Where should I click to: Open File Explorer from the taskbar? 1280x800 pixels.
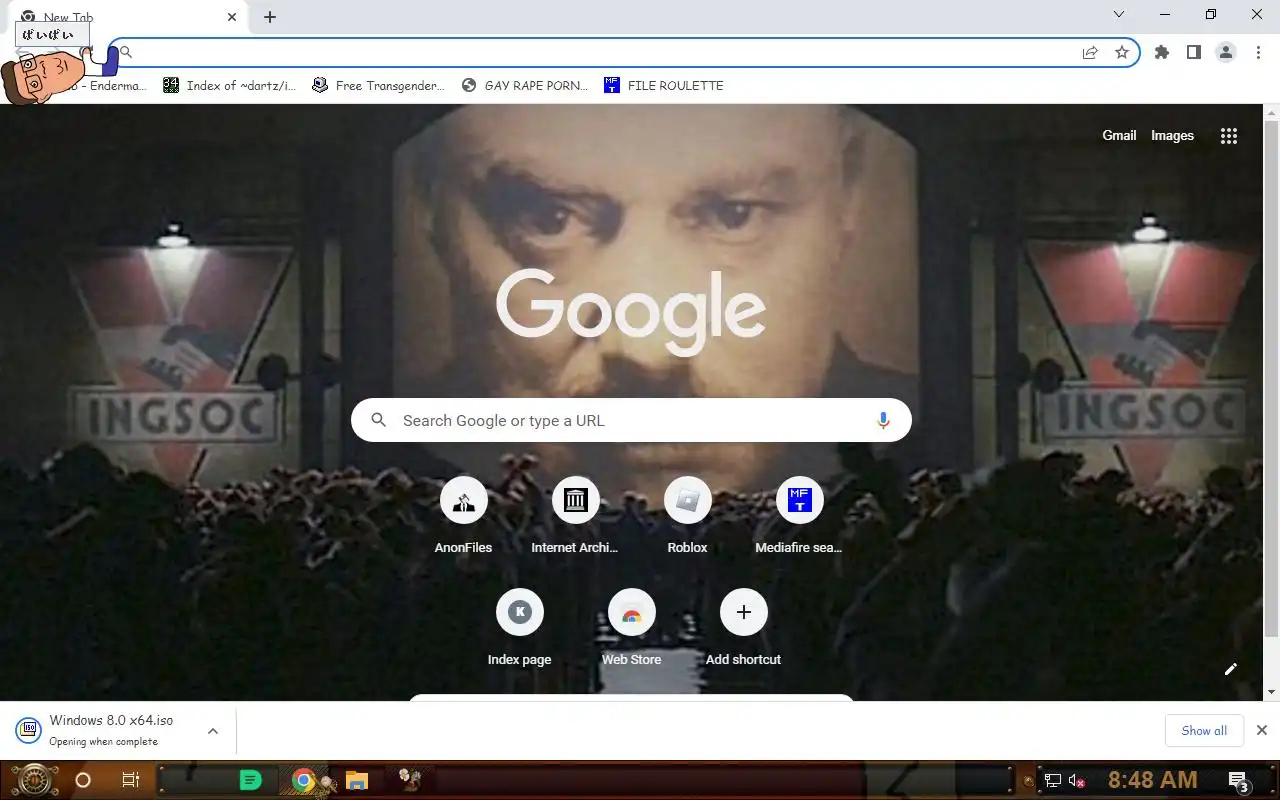(357, 780)
